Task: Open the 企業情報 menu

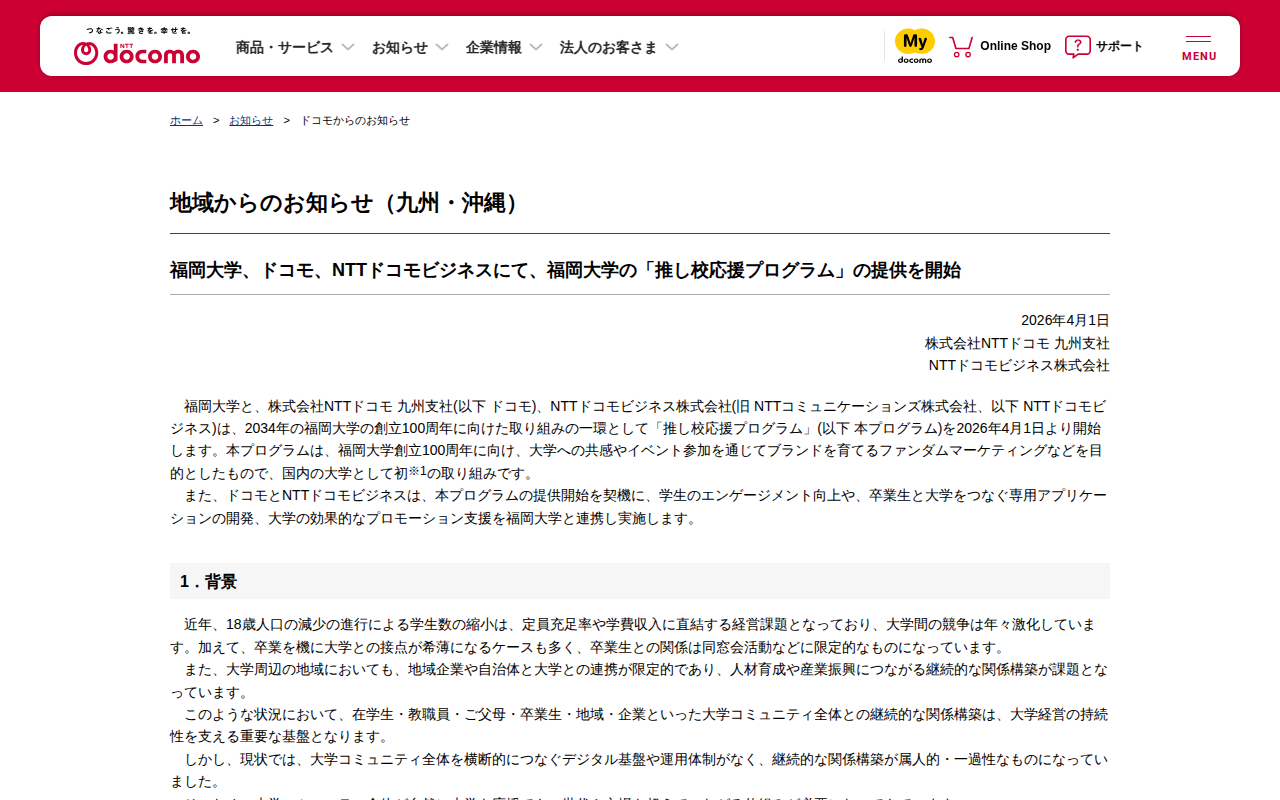Action: click(x=493, y=47)
